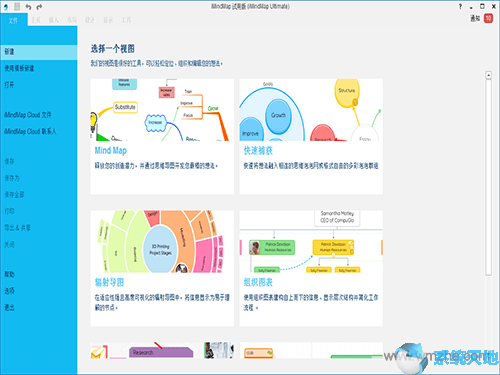Click the 组织图表 card title link
This screenshot has width=500, height=375.
tap(258, 283)
